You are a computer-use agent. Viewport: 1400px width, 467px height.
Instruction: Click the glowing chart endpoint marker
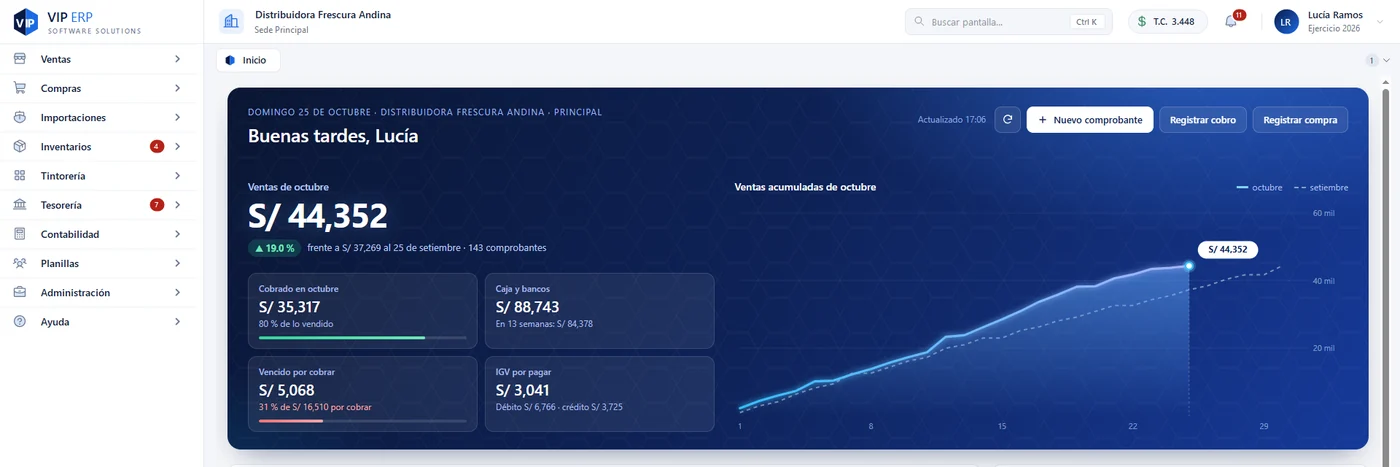pos(1189,266)
